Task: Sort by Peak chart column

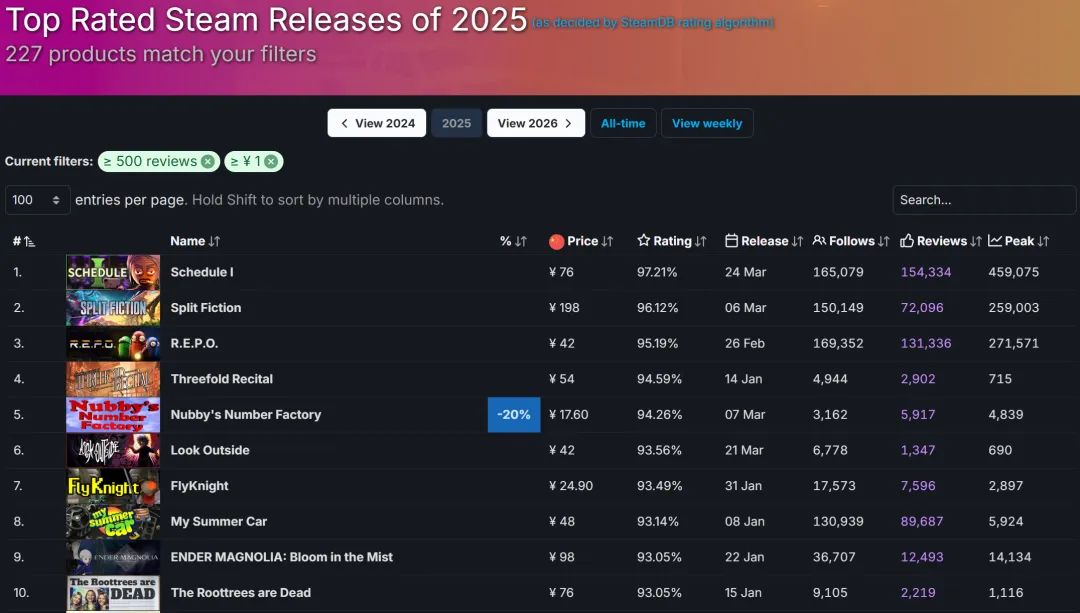Action: tap(1019, 241)
